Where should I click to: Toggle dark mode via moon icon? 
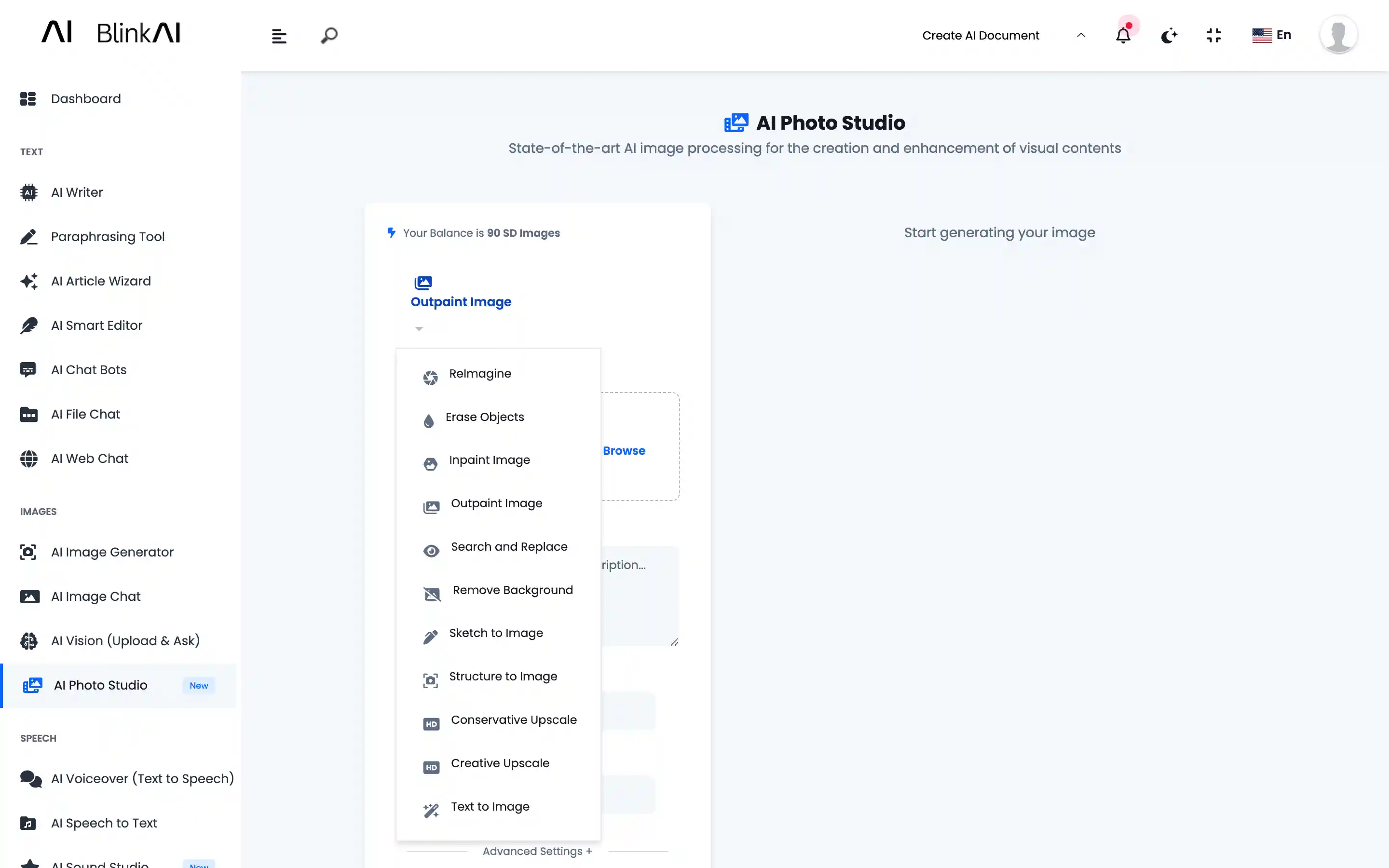coord(1168,35)
